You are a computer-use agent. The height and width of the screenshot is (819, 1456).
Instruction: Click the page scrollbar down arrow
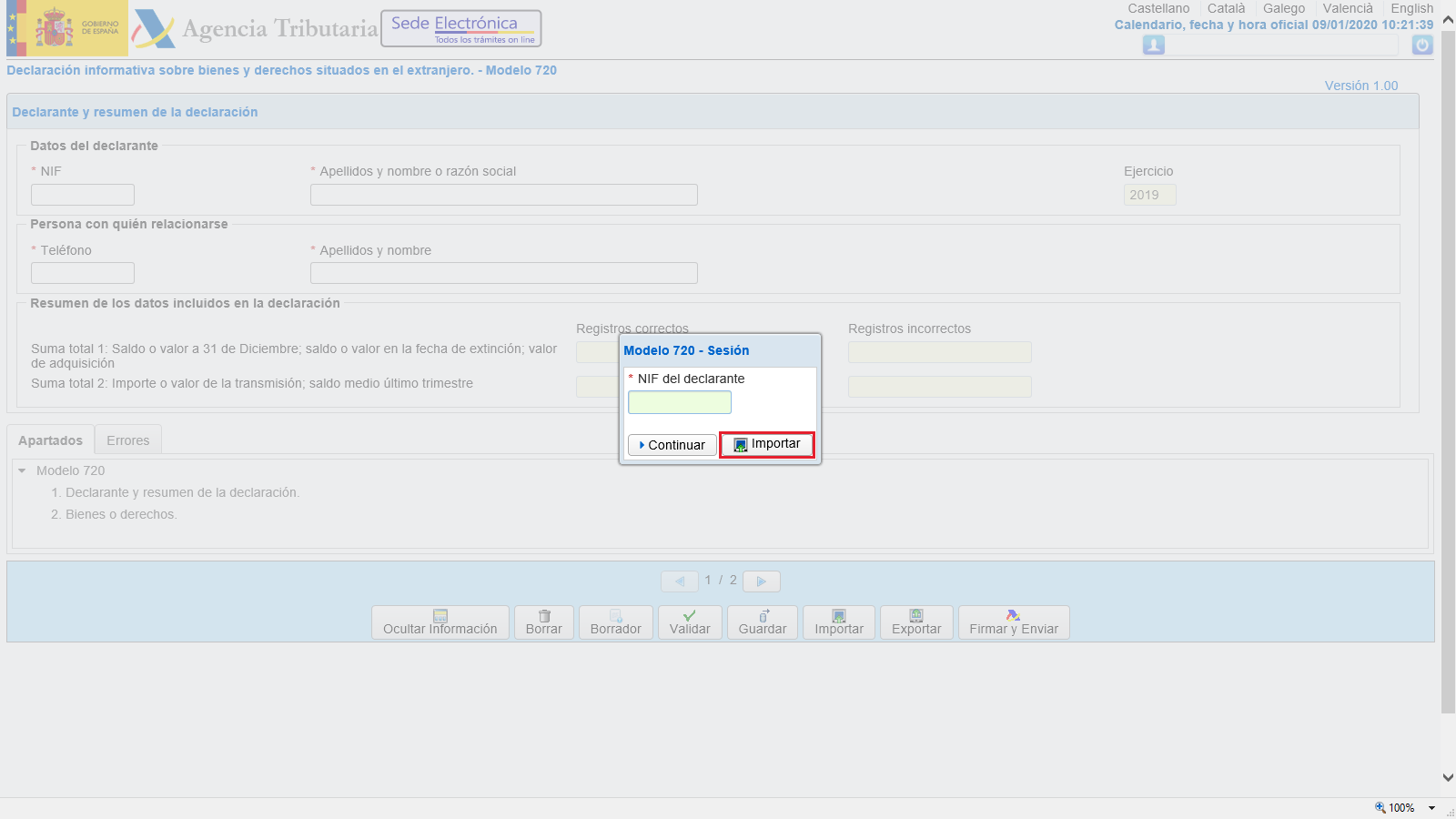point(1448,777)
